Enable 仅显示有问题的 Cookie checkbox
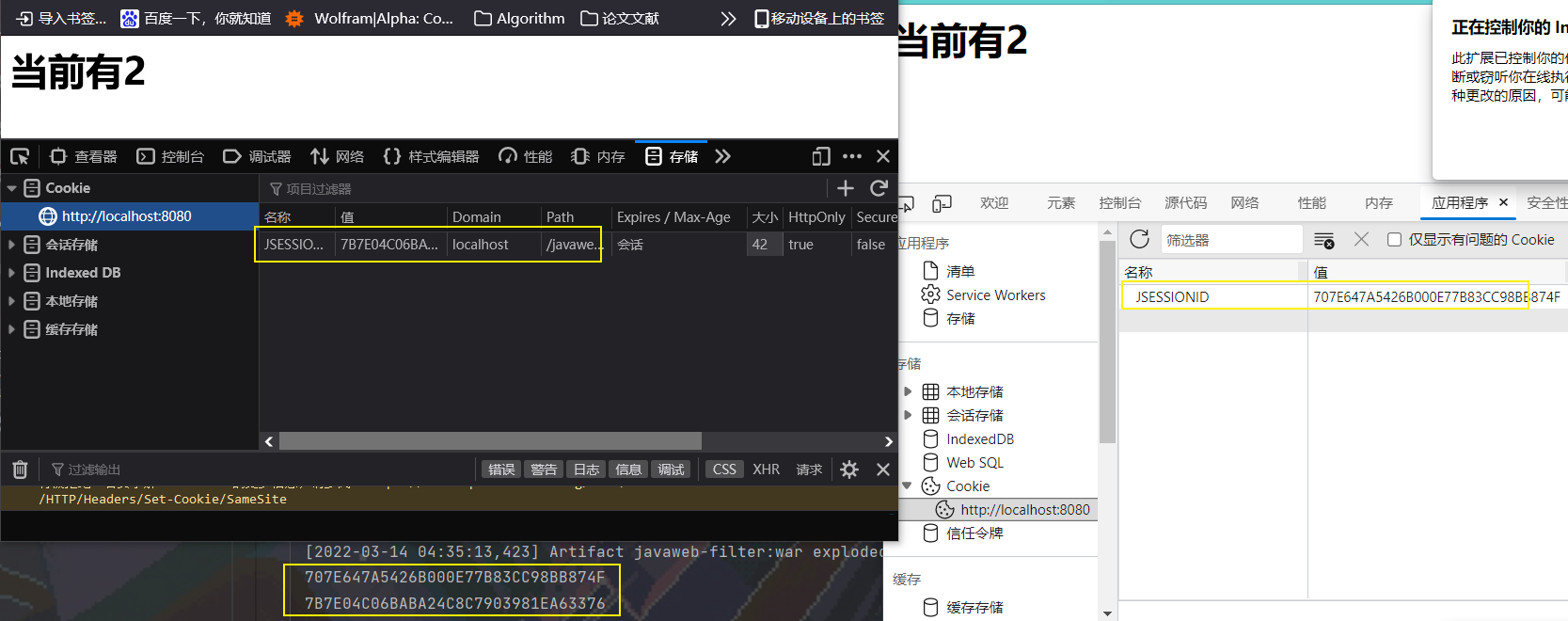This screenshot has height=621, width=1568. coord(1395,240)
